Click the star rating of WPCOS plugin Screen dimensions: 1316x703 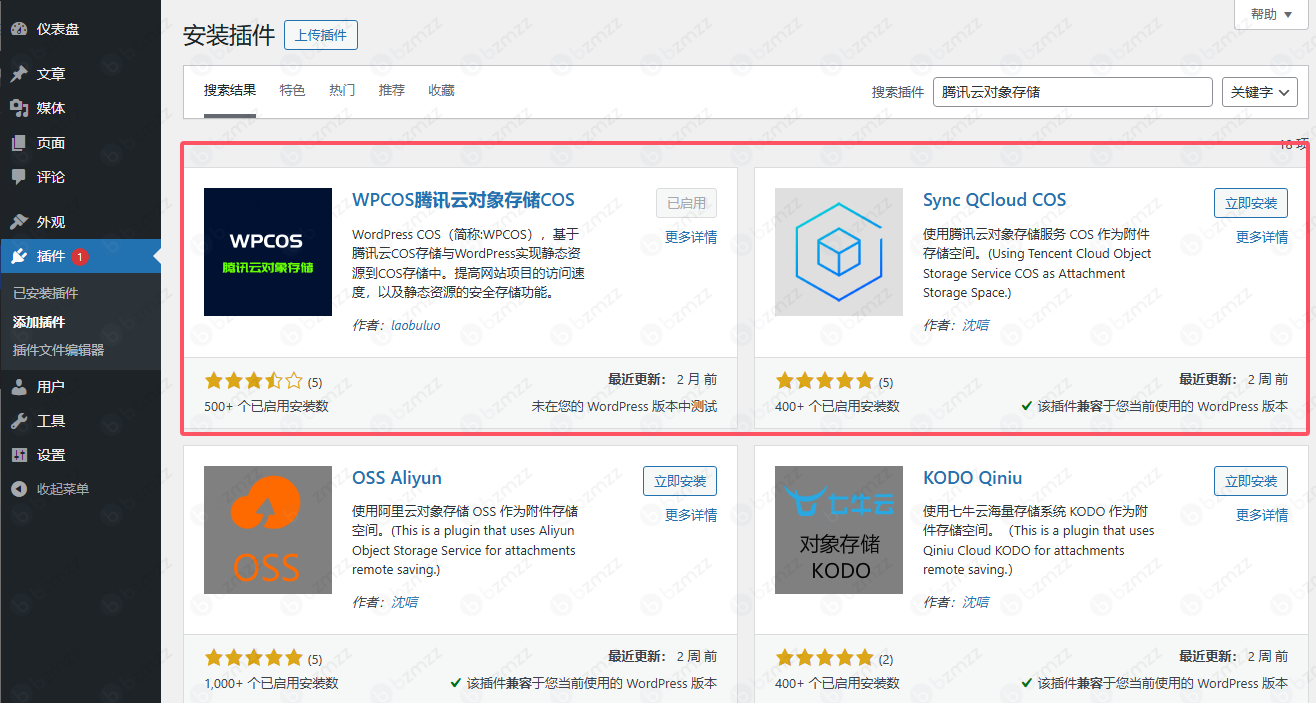pyautogui.click(x=254, y=381)
